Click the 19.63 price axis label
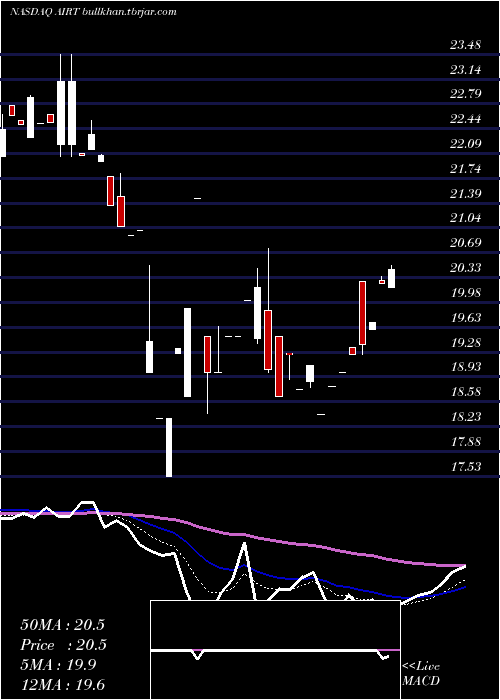The width and height of the screenshot is (500, 700). pyautogui.click(x=466, y=318)
